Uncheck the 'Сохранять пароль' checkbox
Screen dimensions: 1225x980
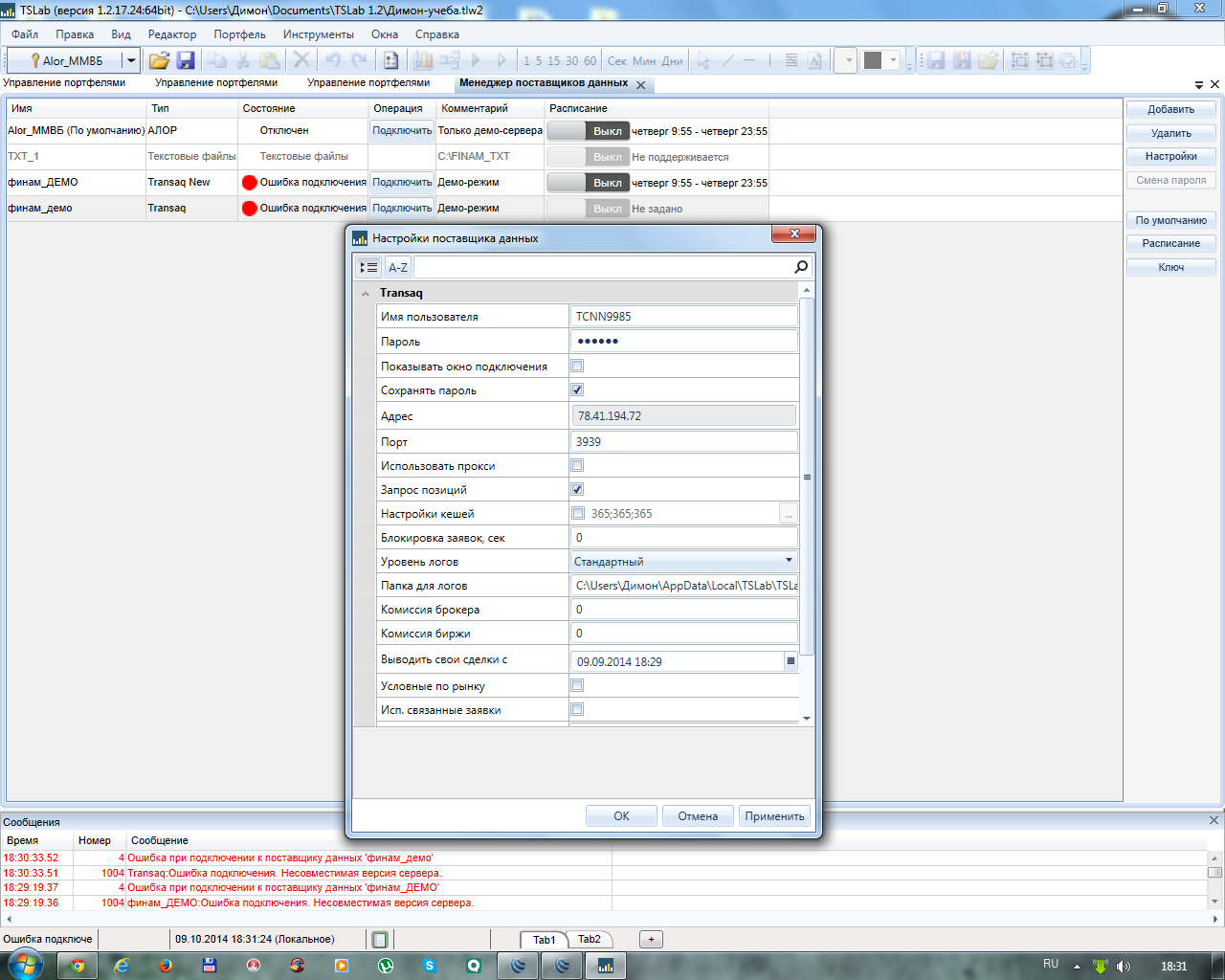point(577,390)
